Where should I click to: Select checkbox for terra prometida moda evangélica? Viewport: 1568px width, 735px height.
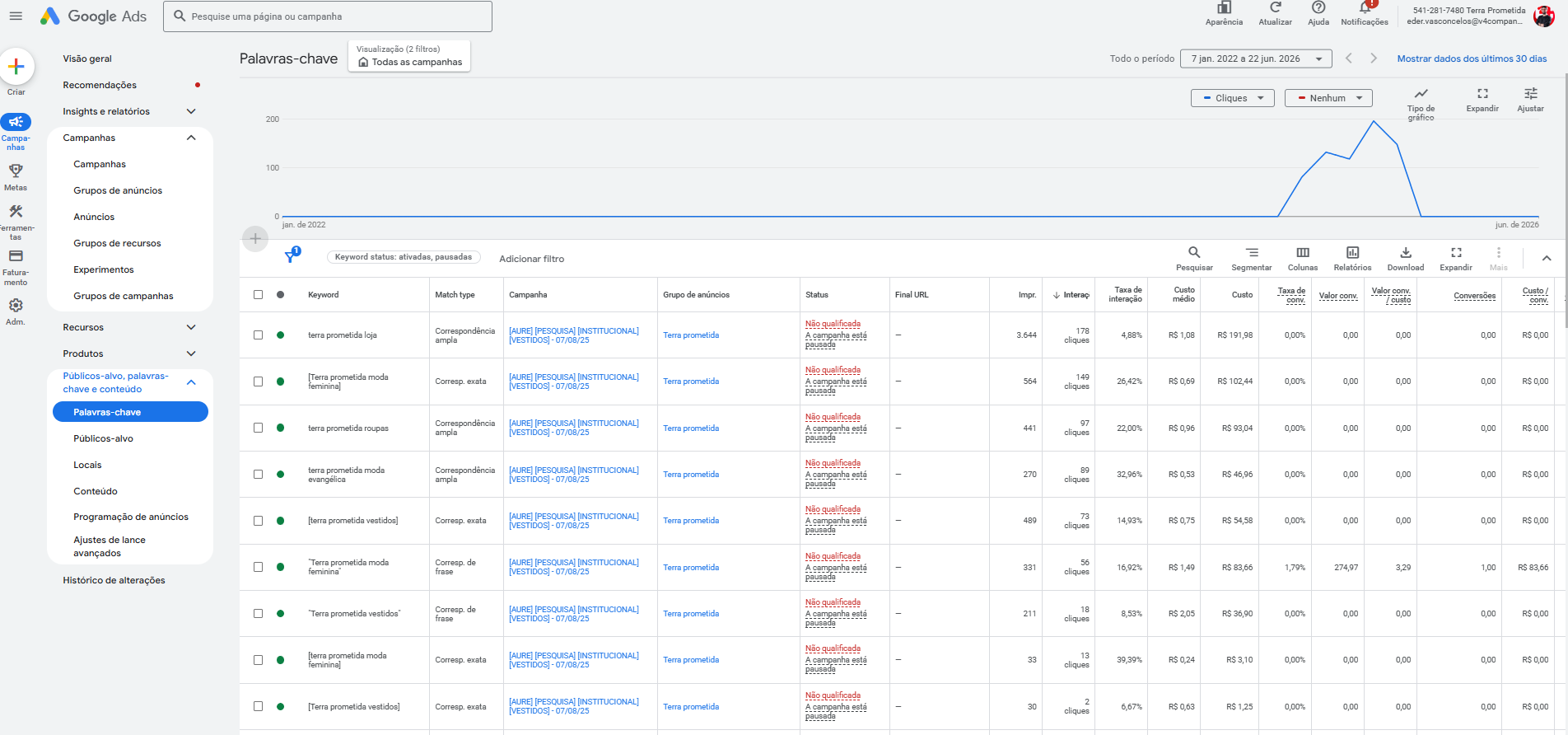pos(259,475)
